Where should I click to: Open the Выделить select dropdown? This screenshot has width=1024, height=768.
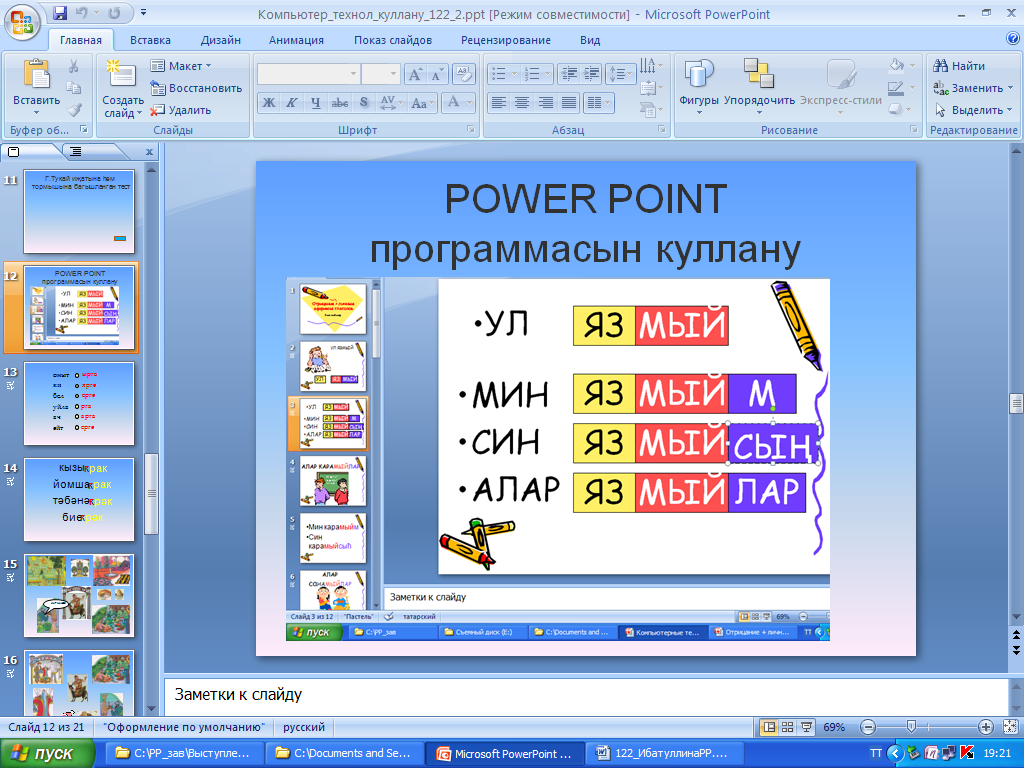(x=972, y=110)
